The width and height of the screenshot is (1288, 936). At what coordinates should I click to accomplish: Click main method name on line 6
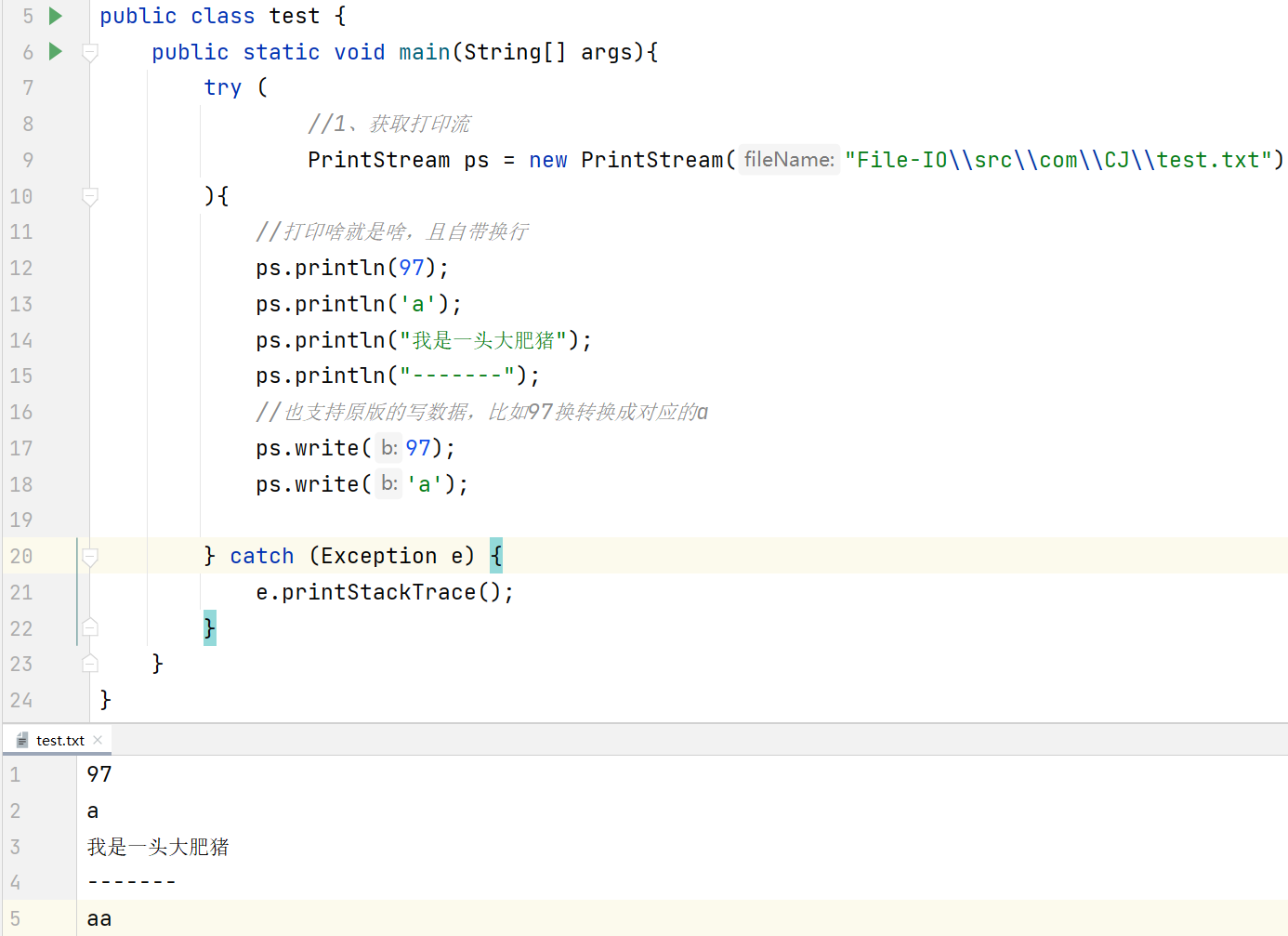(425, 52)
